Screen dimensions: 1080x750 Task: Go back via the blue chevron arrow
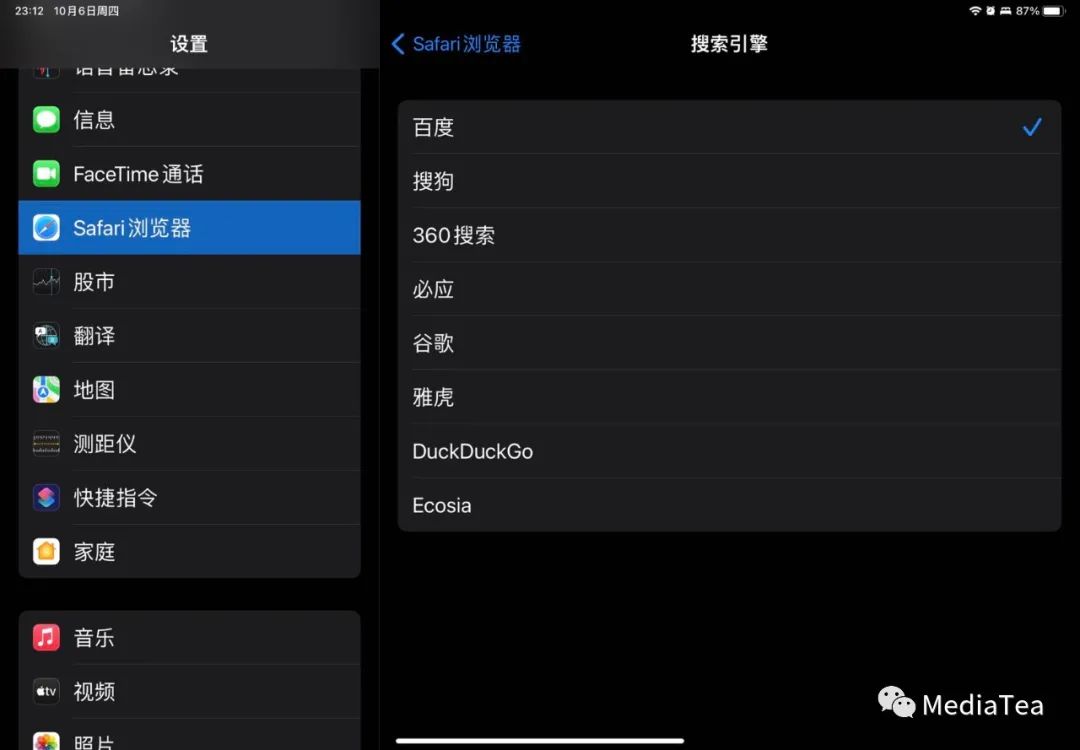coord(397,44)
